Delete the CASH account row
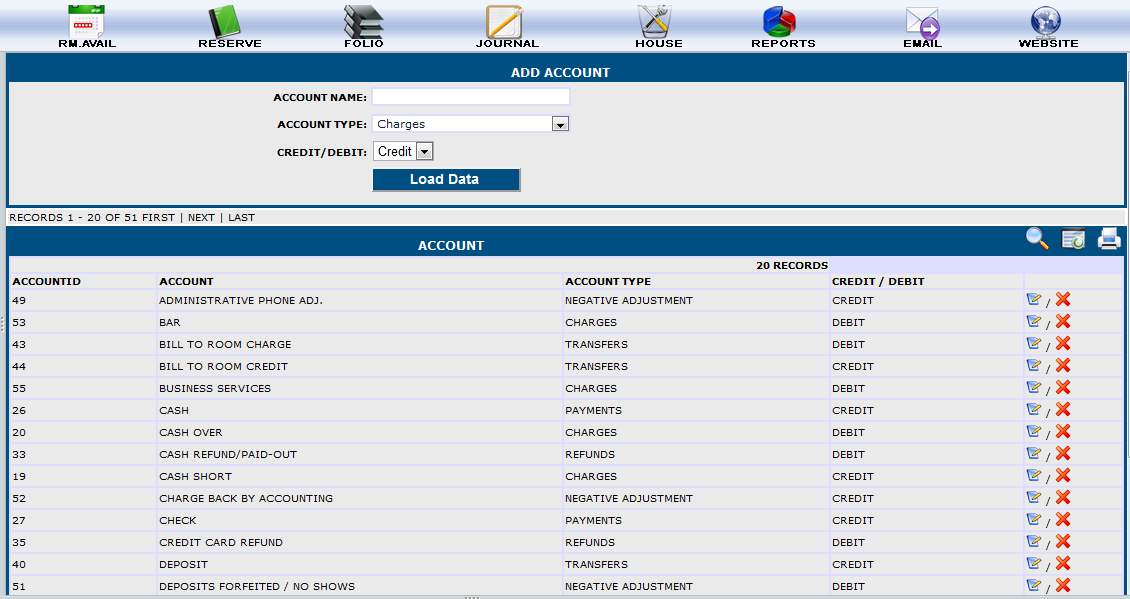This screenshot has width=1130, height=599. pos(1063,409)
